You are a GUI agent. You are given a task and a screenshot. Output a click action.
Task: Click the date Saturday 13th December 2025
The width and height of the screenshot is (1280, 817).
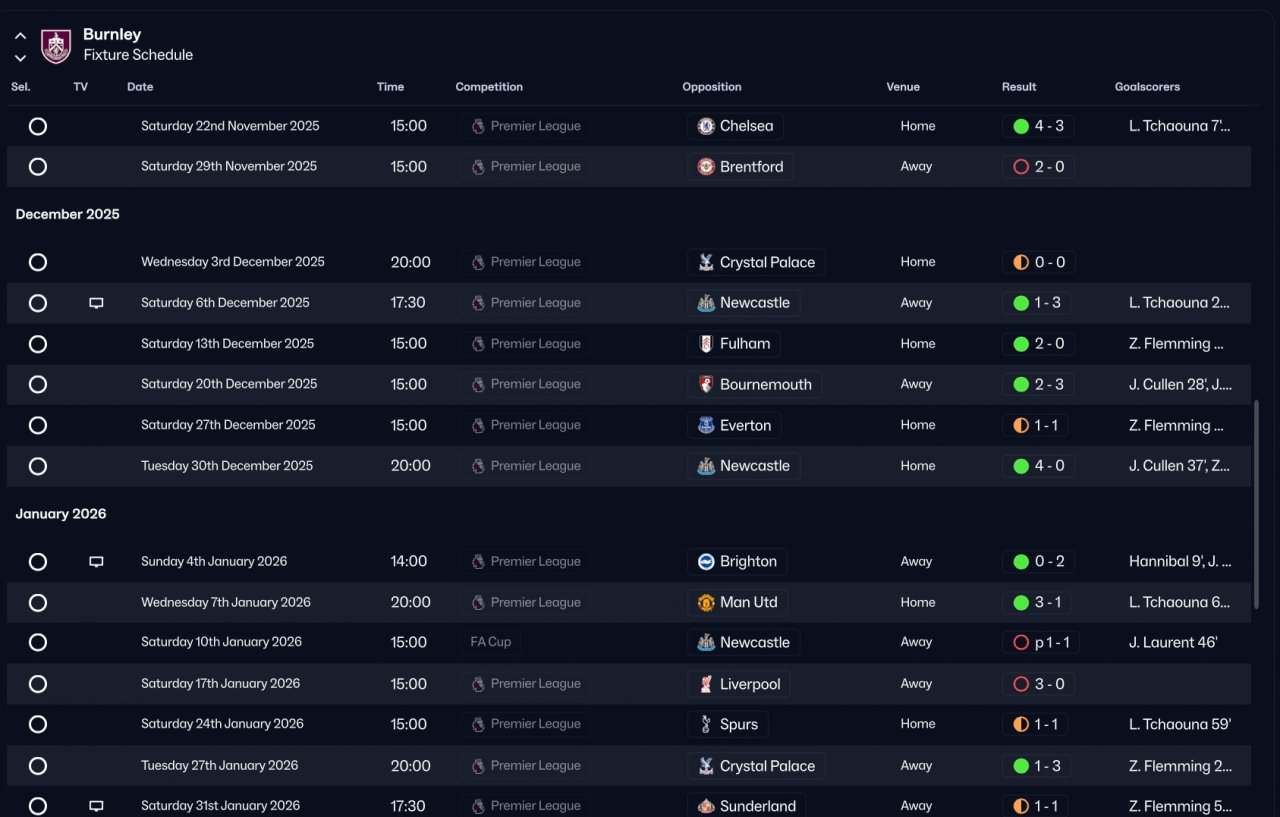coord(228,344)
